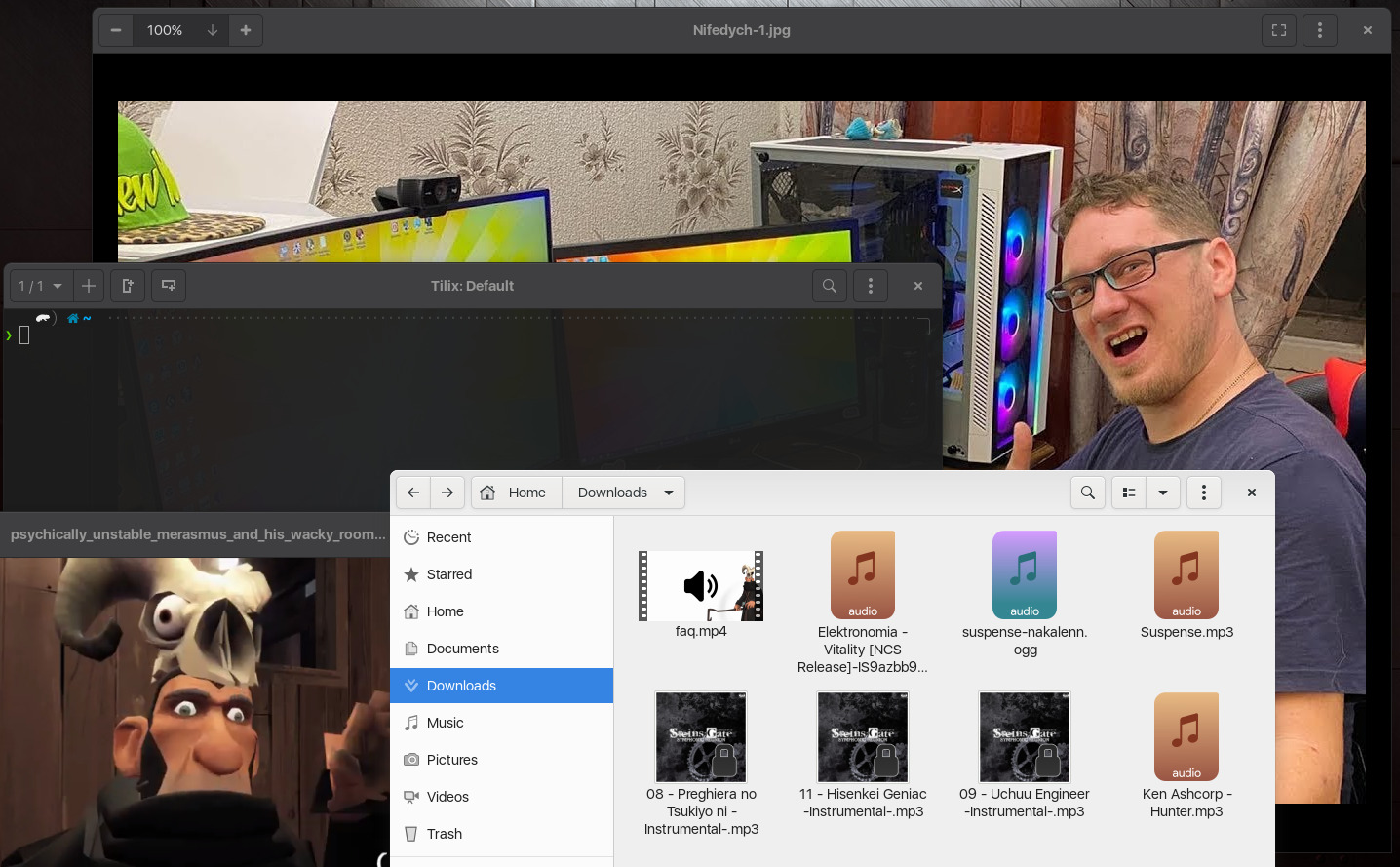Search files in the Downloads folder
Screen dimensions: 1400x867
tap(1088, 493)
